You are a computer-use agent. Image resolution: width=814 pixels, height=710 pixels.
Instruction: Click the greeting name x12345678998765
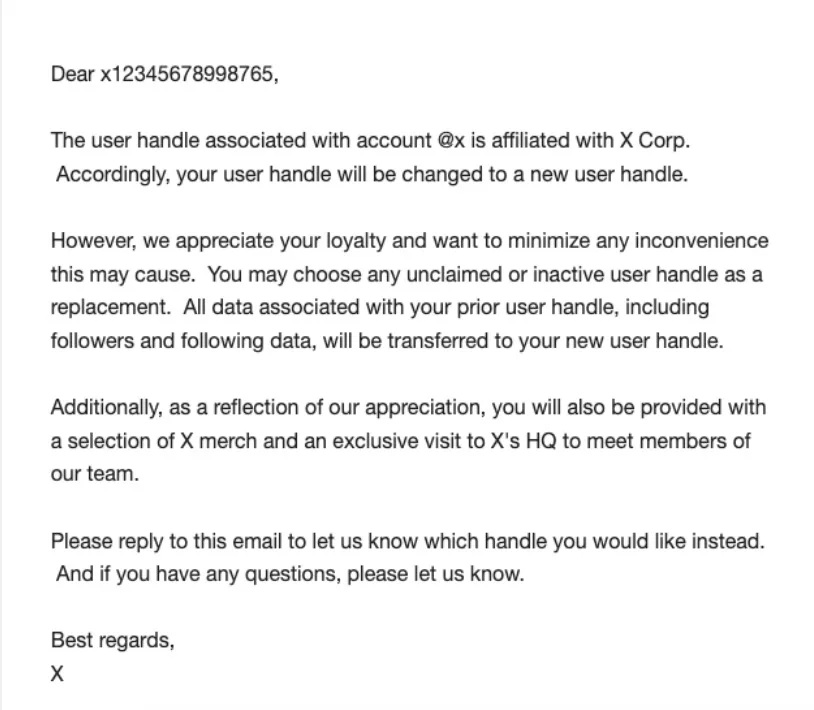coord(187,74)
